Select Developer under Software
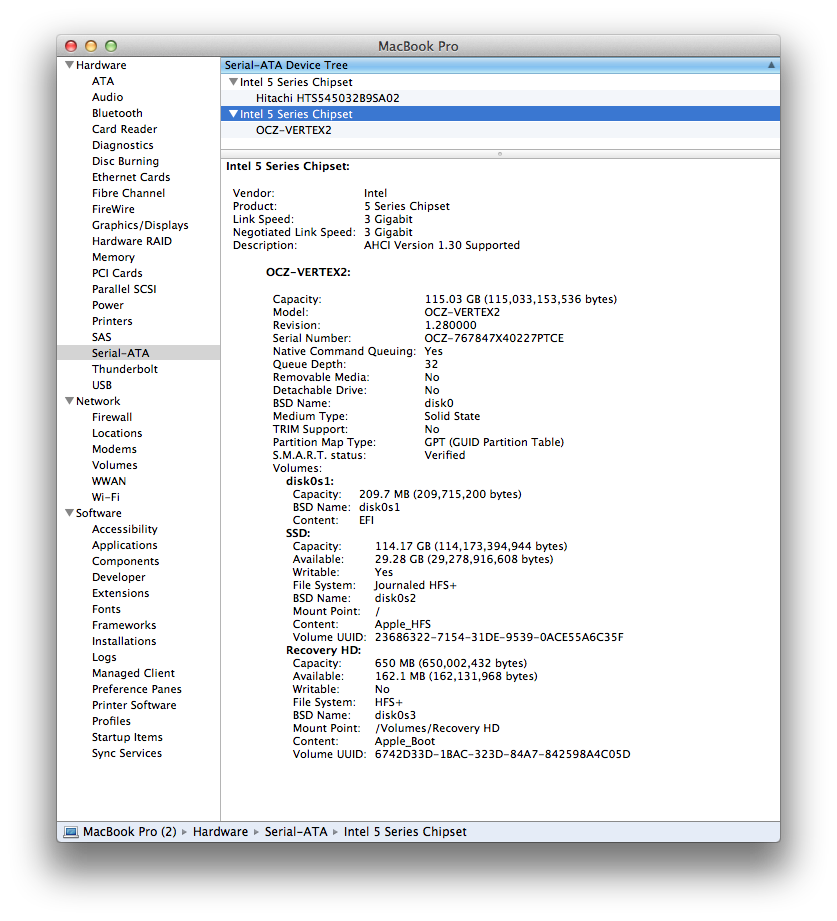Screen dimensions: 837x921 pyautogui.click(x=119, y=577)
